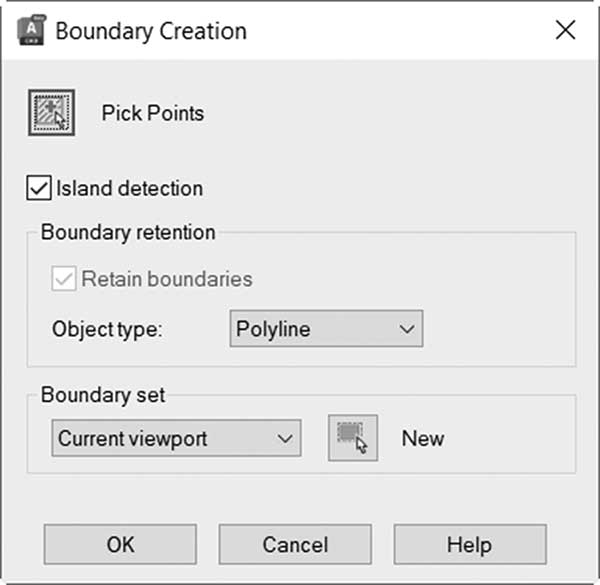Click the Pick Points text label
The width and height of the screenshot is (600, 585).
153,113
